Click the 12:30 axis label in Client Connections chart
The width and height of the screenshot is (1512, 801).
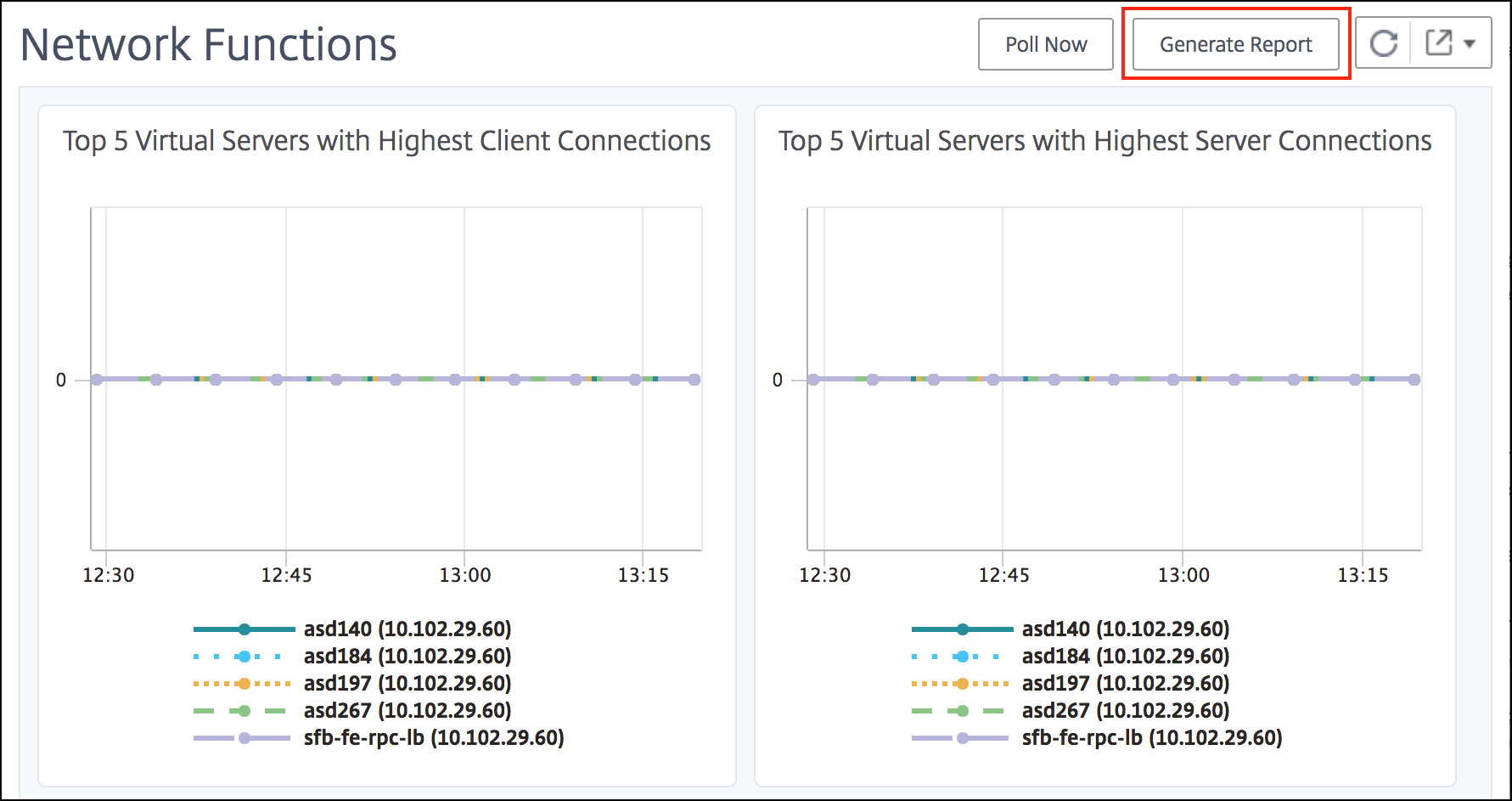pyautogui.click(x=108, y=576)
